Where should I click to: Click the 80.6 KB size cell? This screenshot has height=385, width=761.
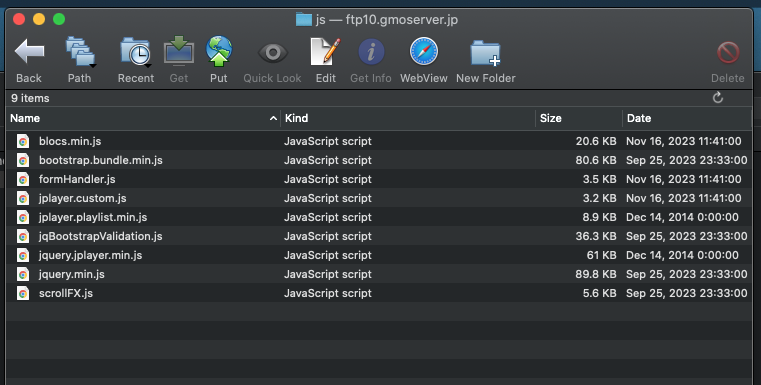(x=596, y=160)
